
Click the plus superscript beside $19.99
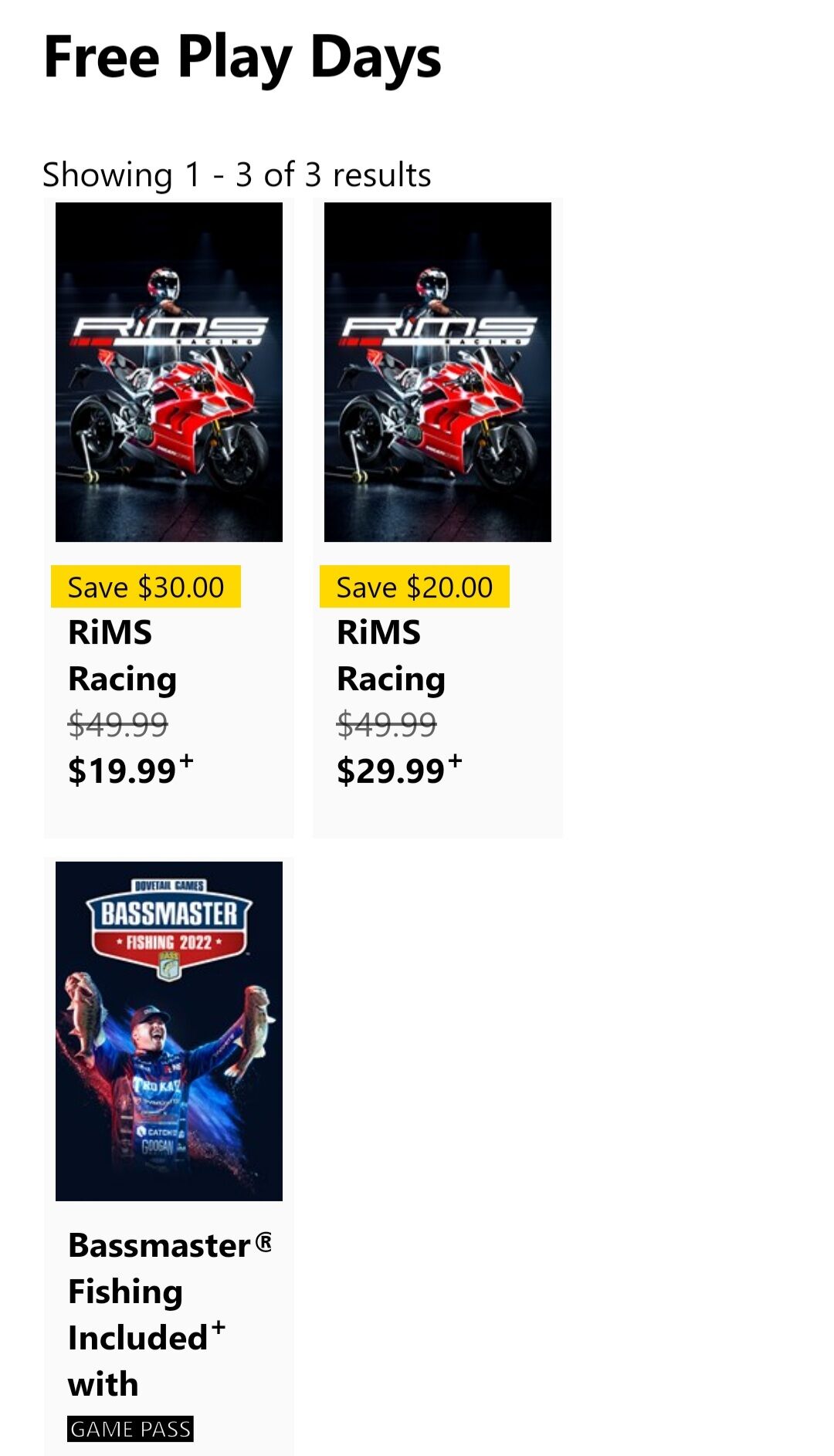click(x=186, y=762)
